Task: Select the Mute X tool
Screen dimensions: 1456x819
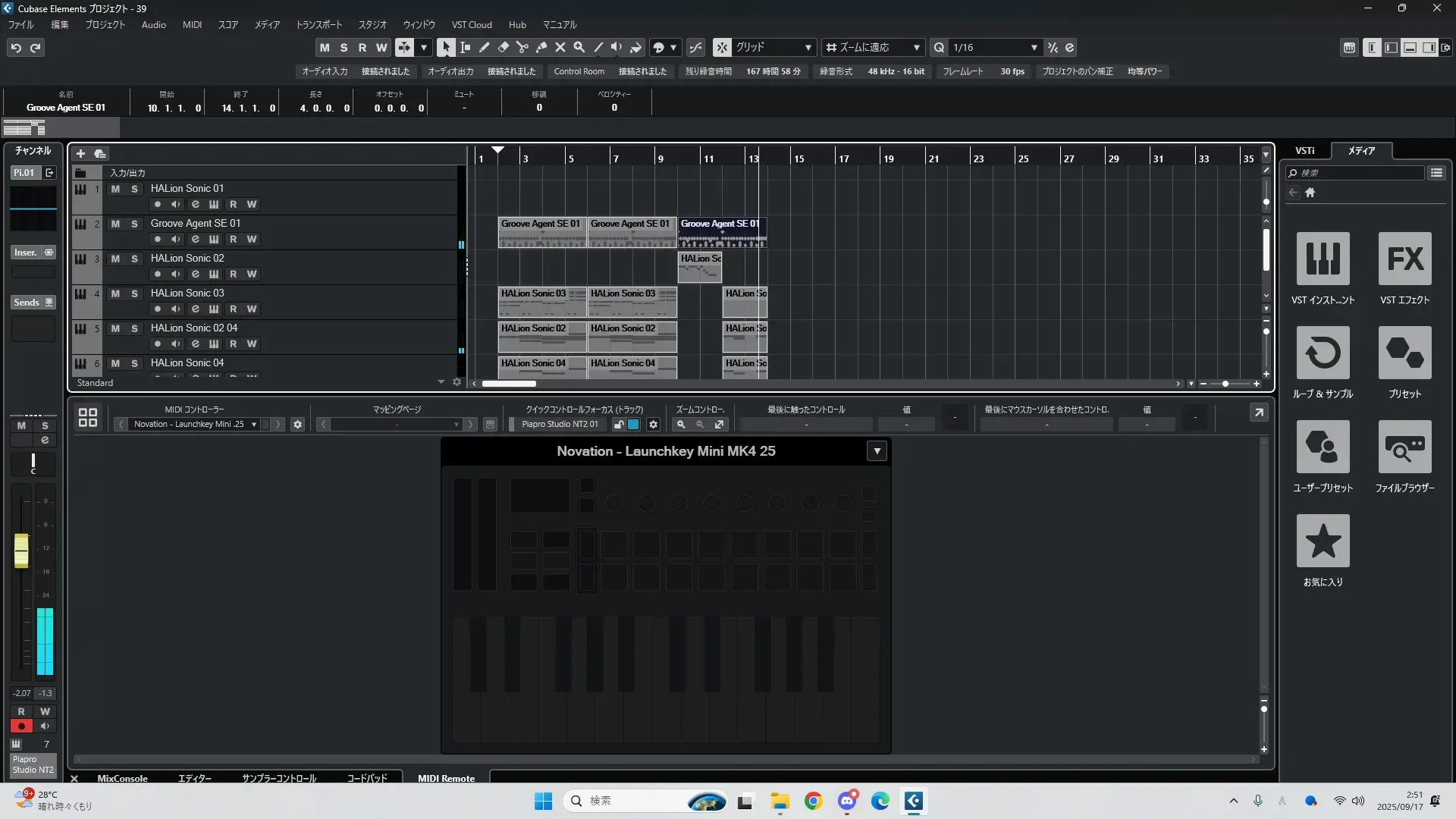Action: 560,47
